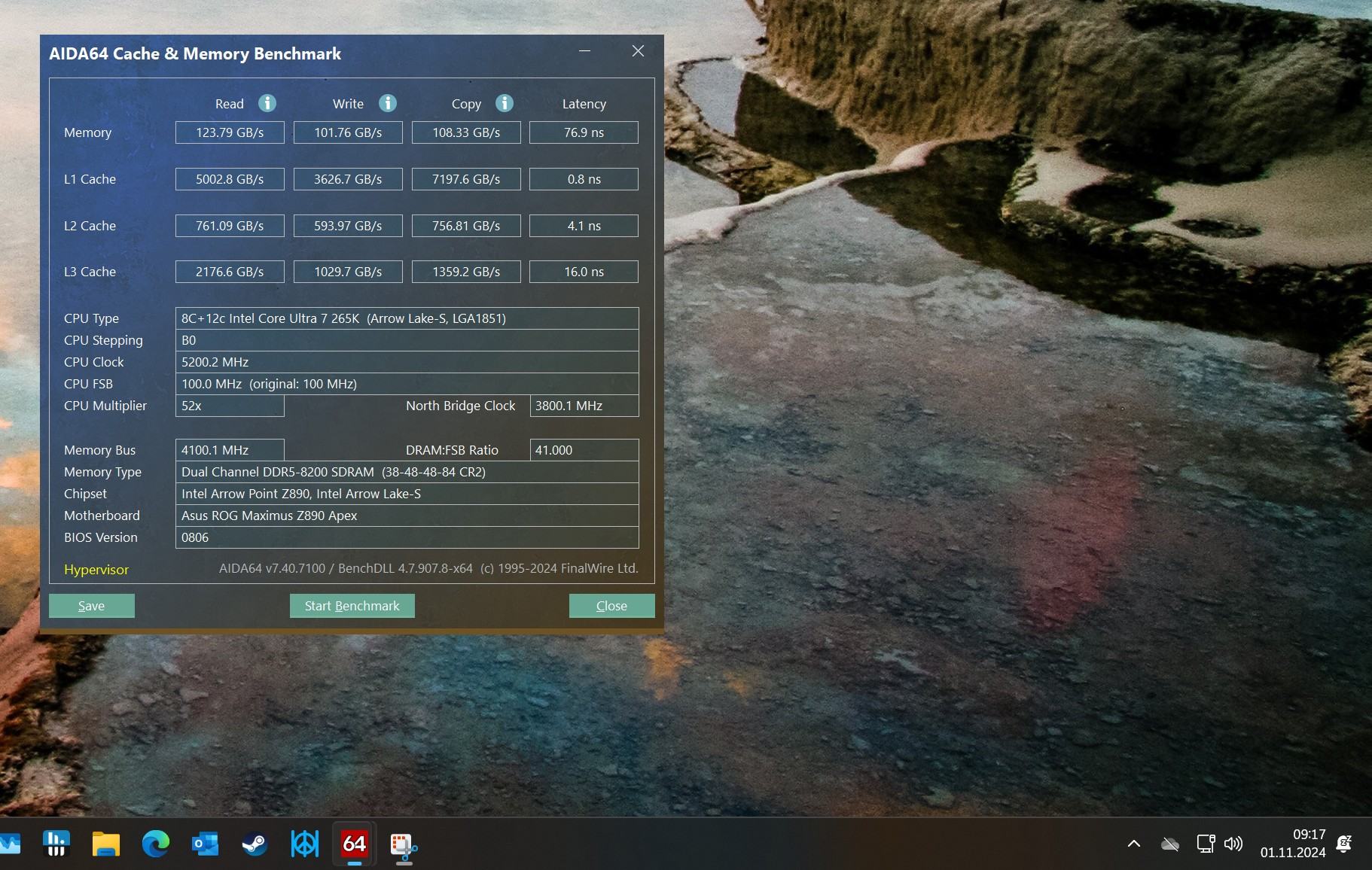
Task: Click the CPU Type field value
Action: pos(407,318)
